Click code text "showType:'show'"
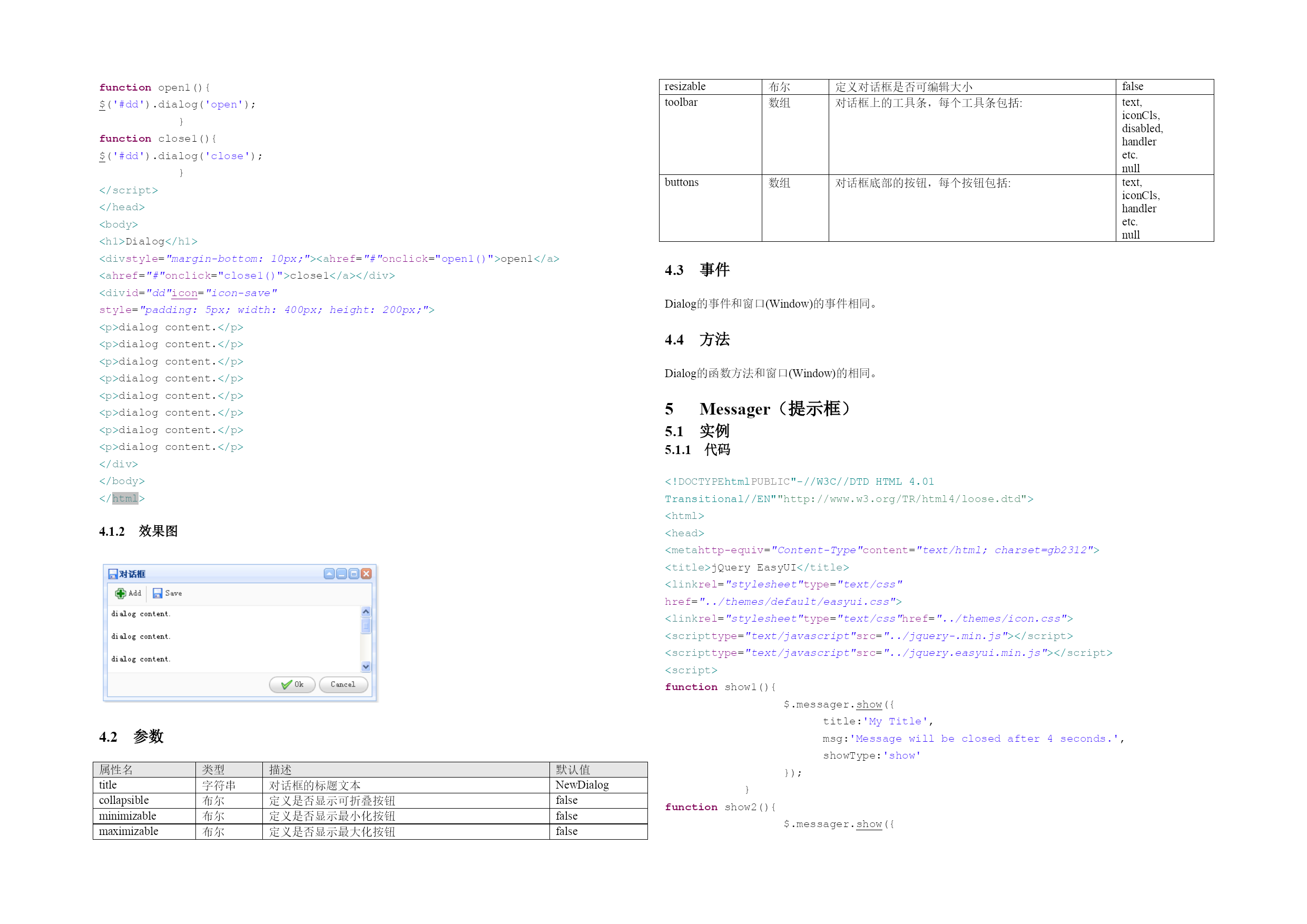1307x924 pixels. (871, 755)
